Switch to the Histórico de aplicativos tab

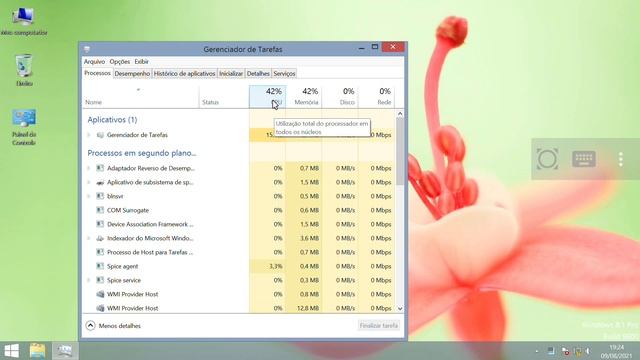(x=184, y=73)
